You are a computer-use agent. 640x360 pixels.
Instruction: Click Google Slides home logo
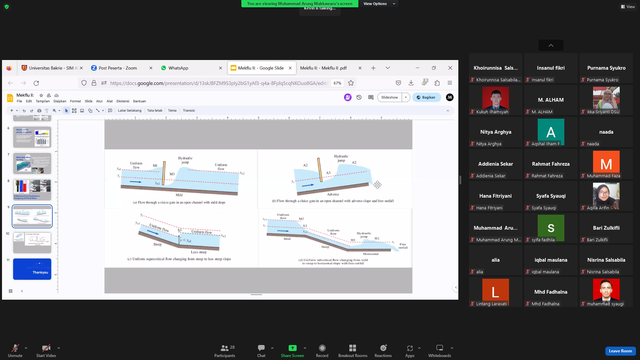[10, 98]
